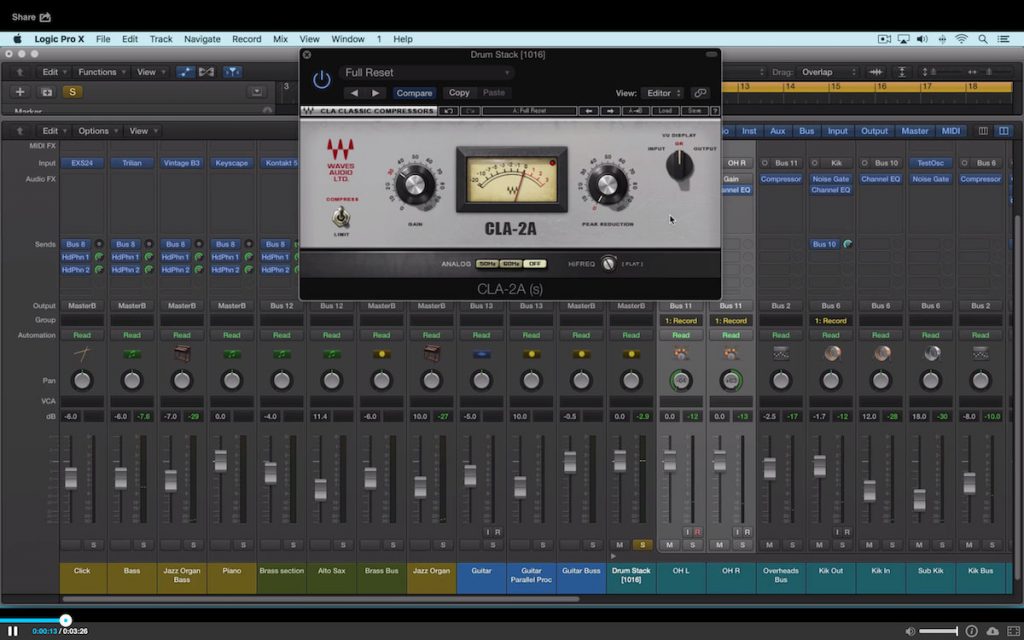Click the Sub Kik channel icon
1024x640 pixels.
pos(931,353)
